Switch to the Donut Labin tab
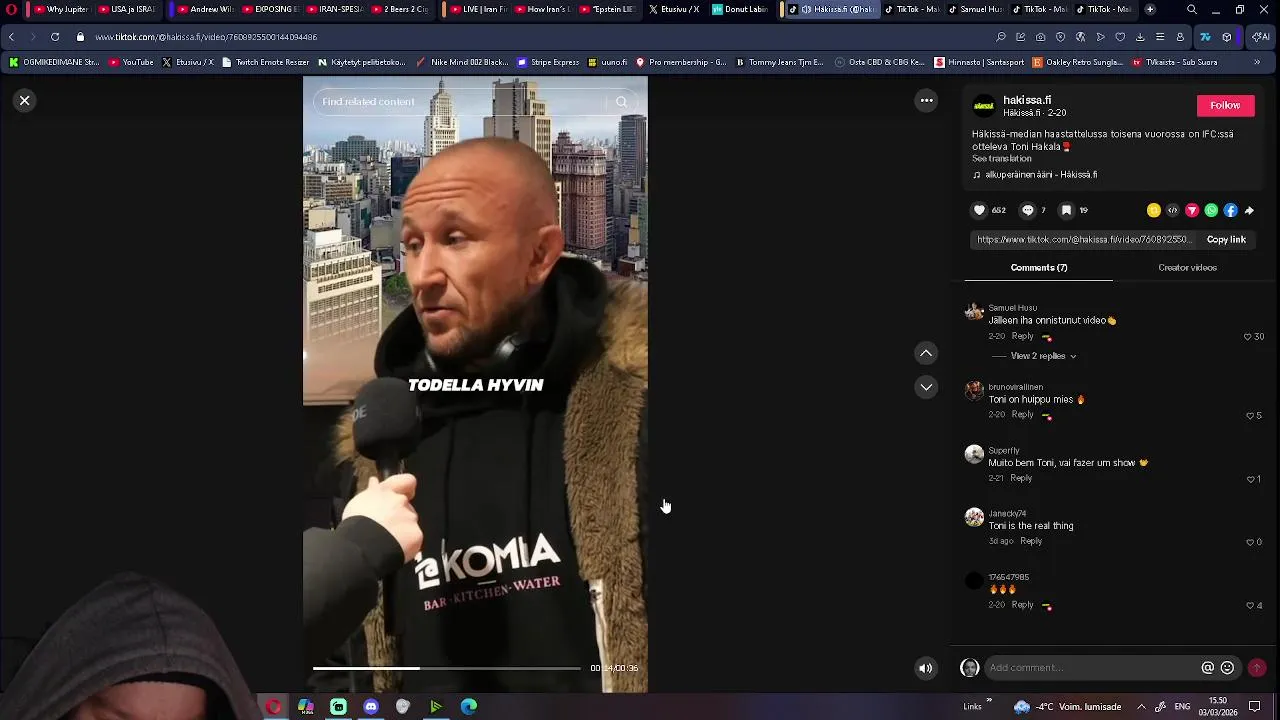 pyautogui.click(x=740, y=9)
